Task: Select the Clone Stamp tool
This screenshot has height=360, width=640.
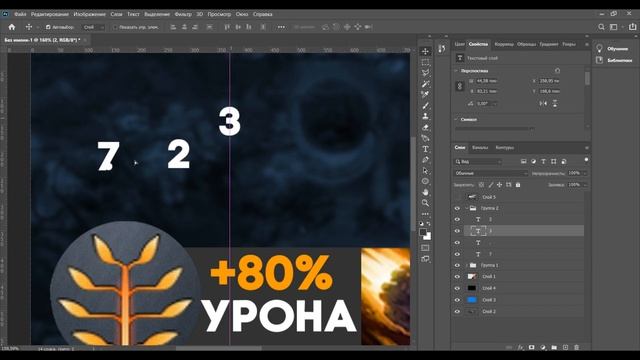Action: 425,116
